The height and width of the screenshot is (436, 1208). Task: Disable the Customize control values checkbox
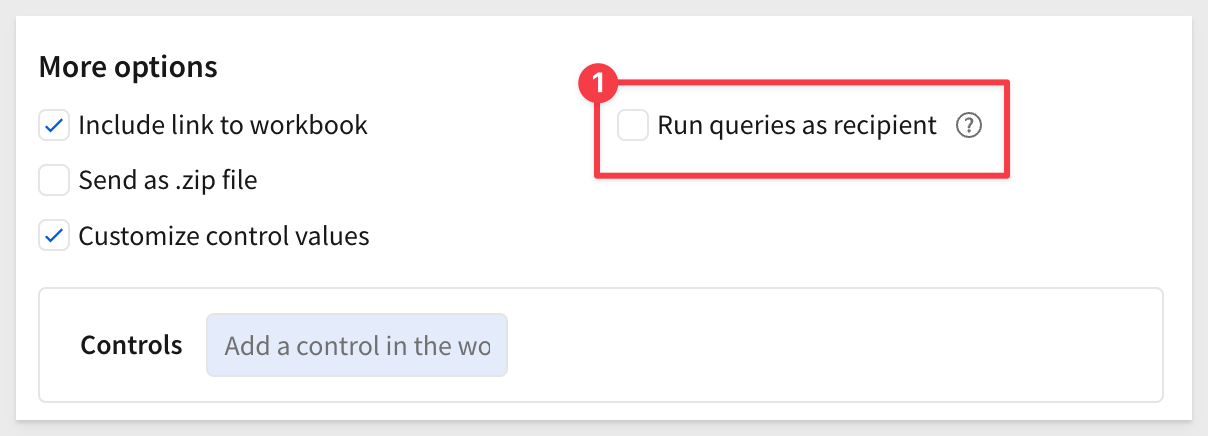pyautogui.click(x=54, y=236)
